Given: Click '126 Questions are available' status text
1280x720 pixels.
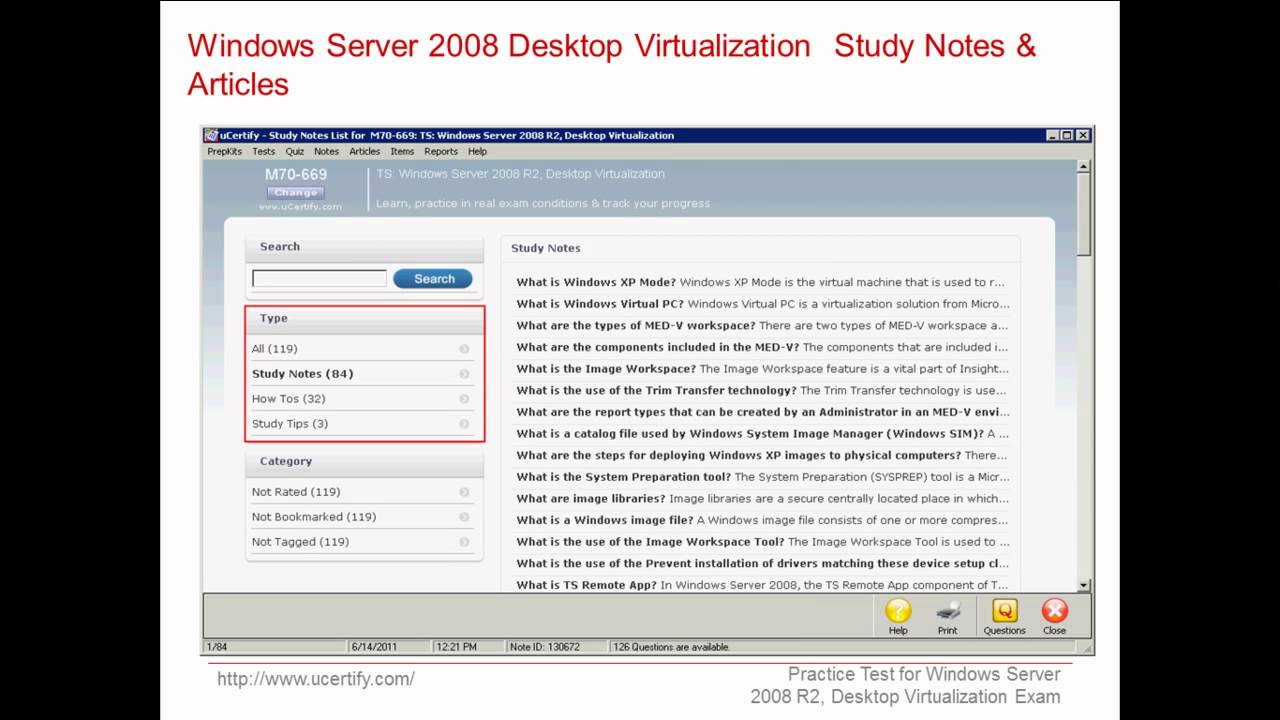Looking at the screenshot, I should pyautogui.click(x=671, y=647).
